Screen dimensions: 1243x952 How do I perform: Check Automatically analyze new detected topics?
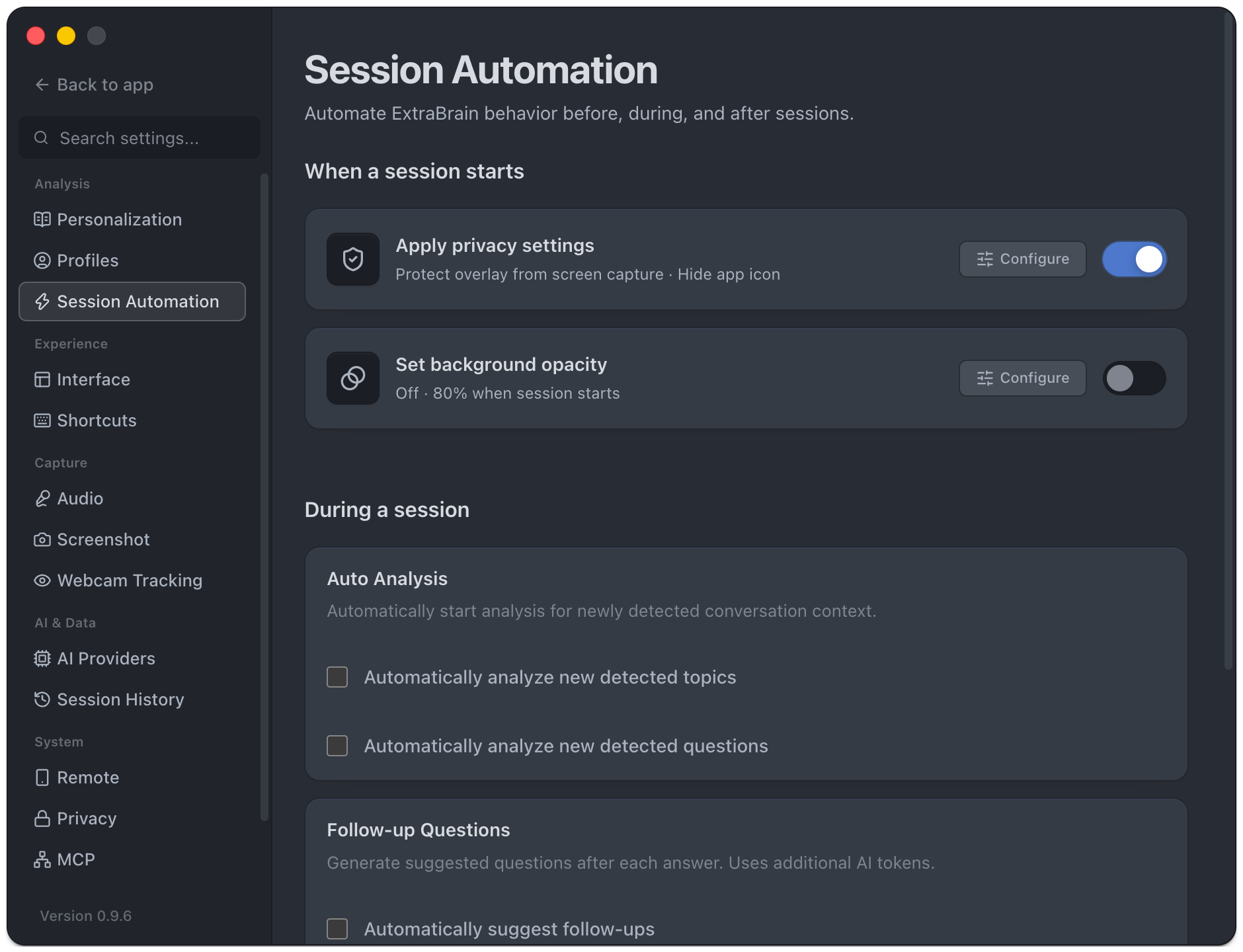(337, 677)
